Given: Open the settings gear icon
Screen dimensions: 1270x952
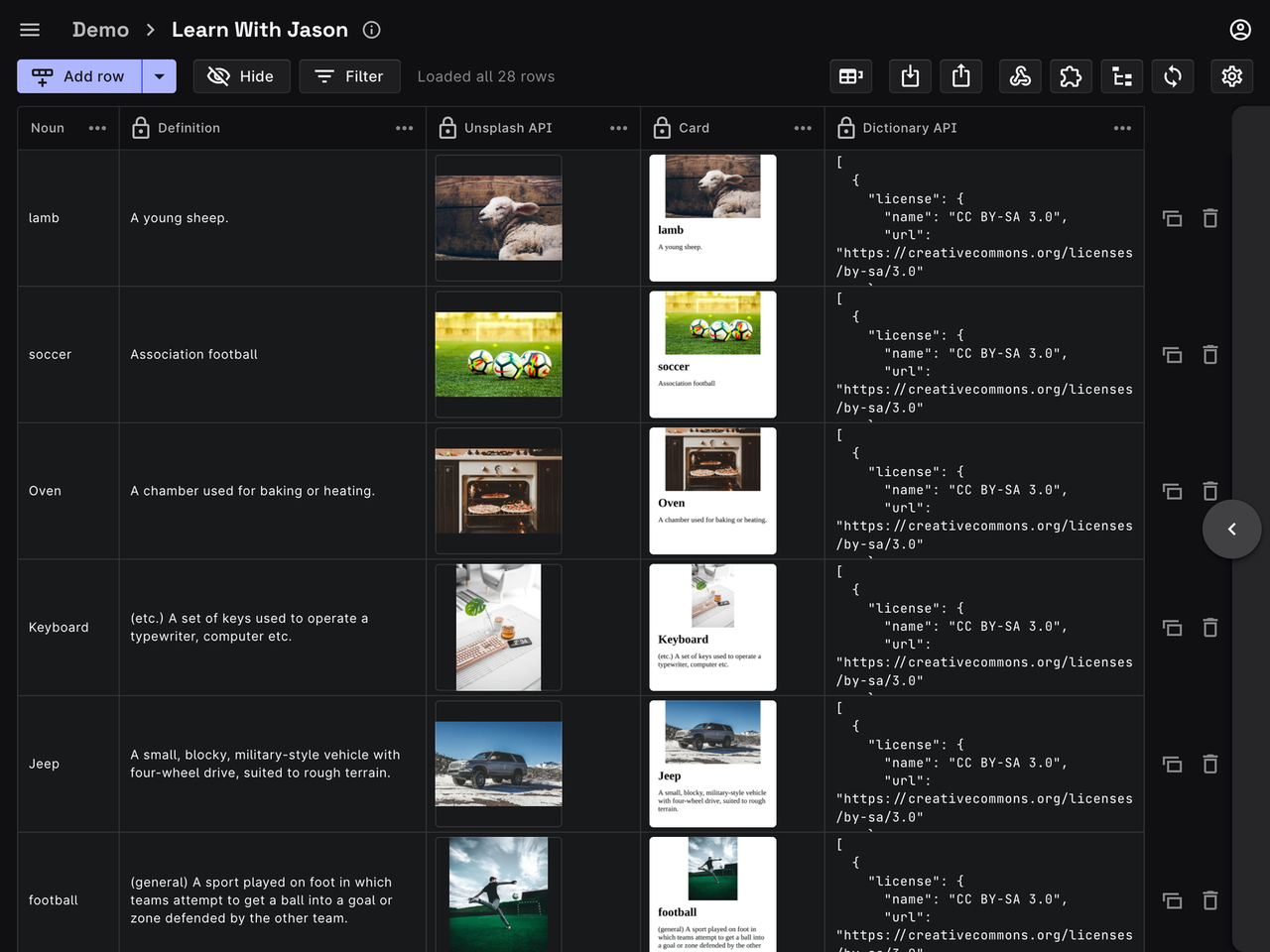Looking at the screenshot, I should (1231, 76).
